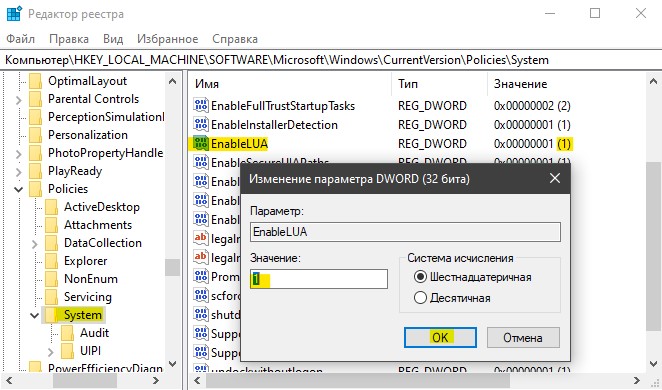The width and height of the screenshot is (662, 390).
Task: Click the NonEnum folder icon
Action: (52, 279)
